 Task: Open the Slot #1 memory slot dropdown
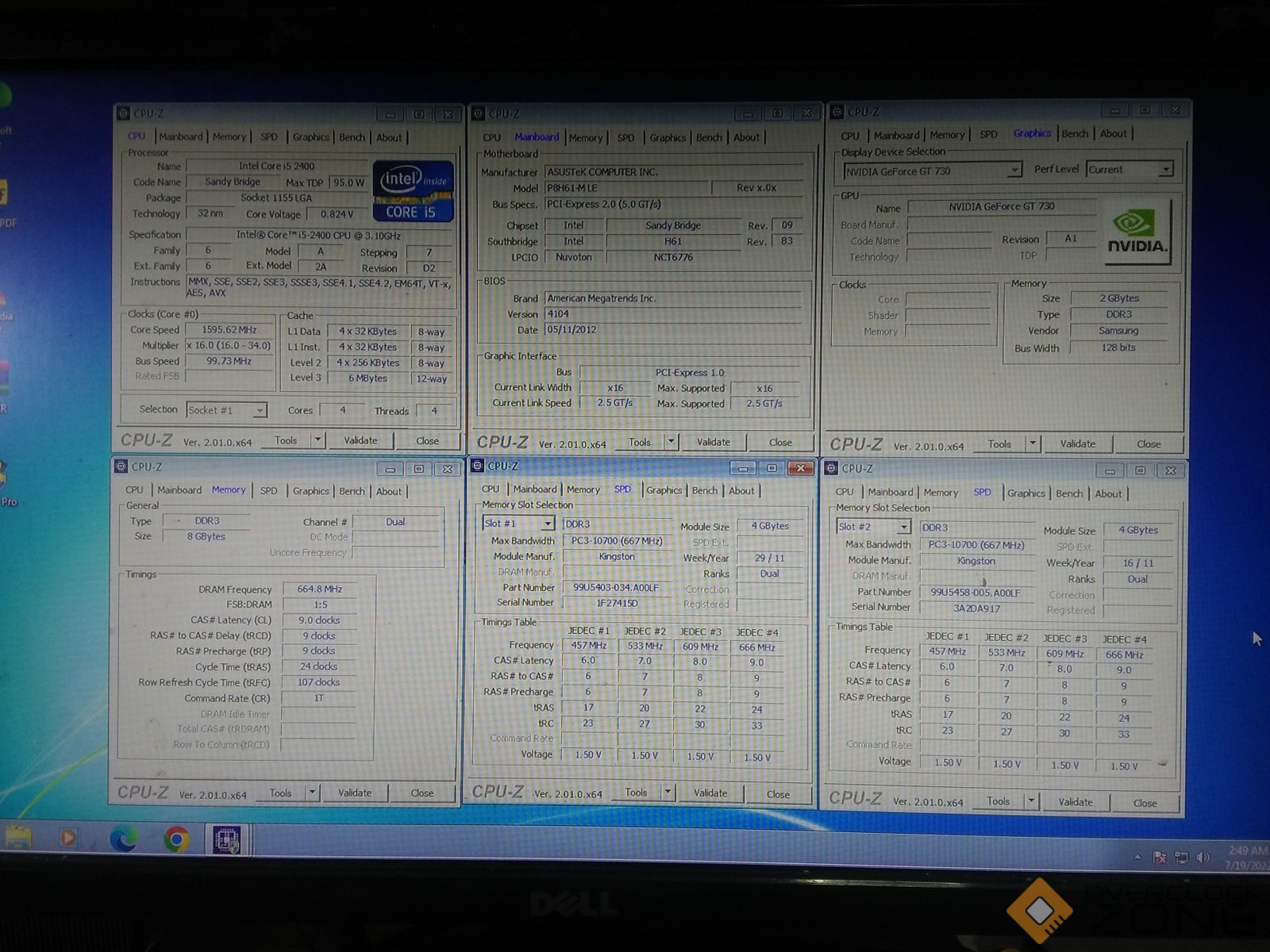pos(548,524)
